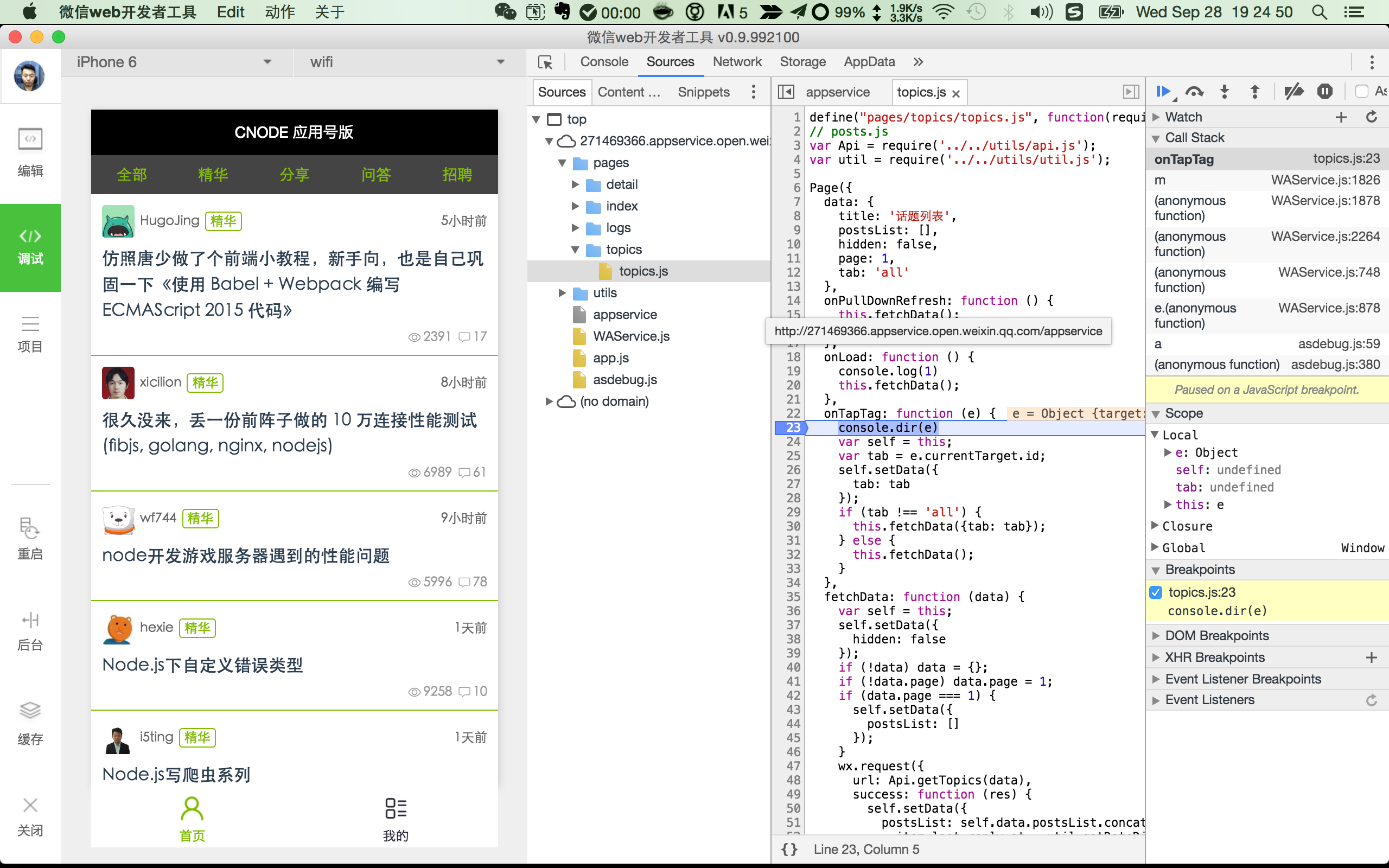The height and width of the screenshot is (868, 1389).
Task: Add a new watch expression
Action: pos(1341,117)
